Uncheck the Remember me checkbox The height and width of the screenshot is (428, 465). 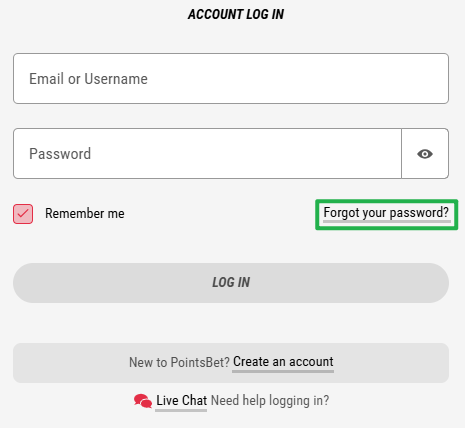coord(23,214)
